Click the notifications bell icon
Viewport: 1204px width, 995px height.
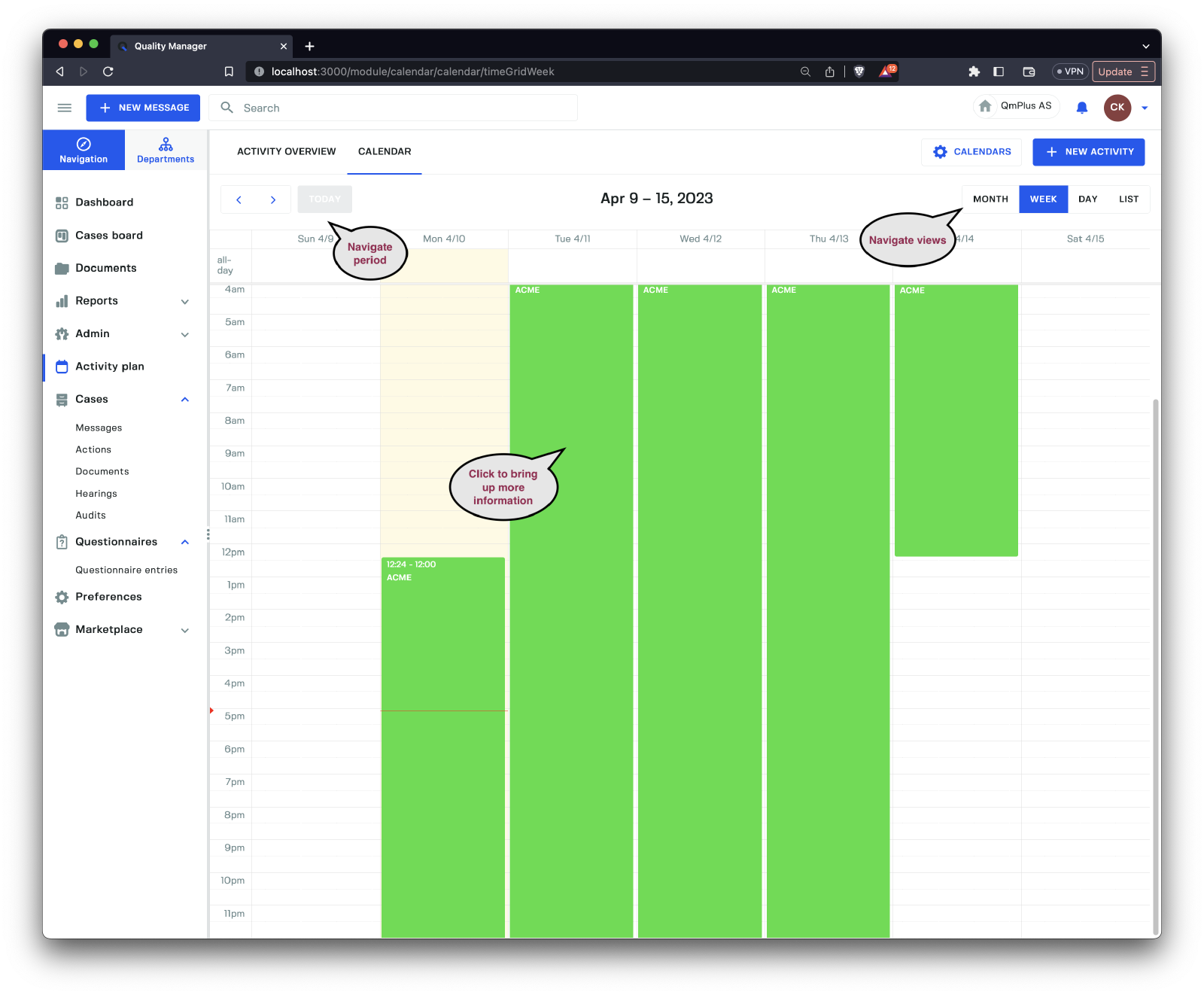(x=1081, y=108)
